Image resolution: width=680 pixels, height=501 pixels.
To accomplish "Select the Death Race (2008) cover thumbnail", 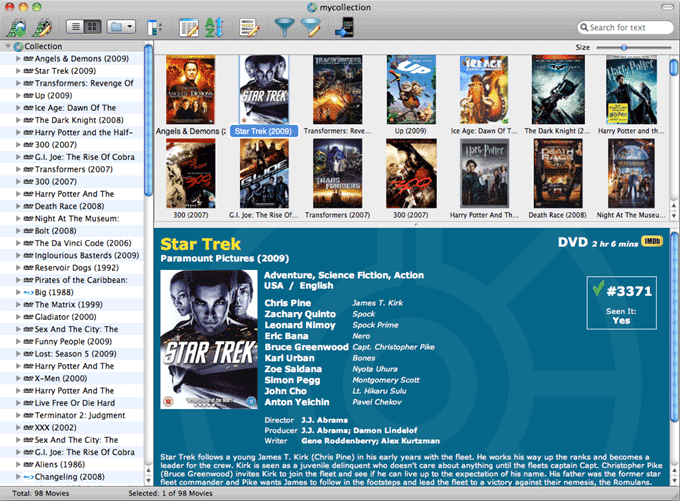I will coord(558,174).
